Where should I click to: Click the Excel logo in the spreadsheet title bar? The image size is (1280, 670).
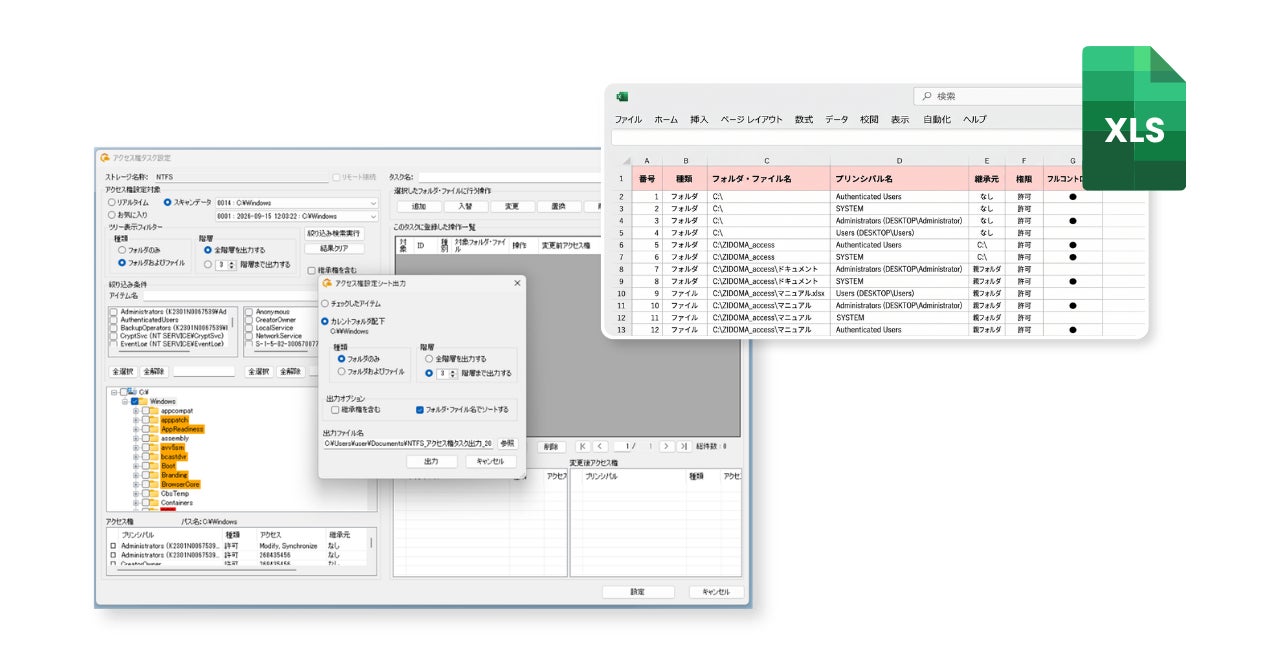click(621, 97)
